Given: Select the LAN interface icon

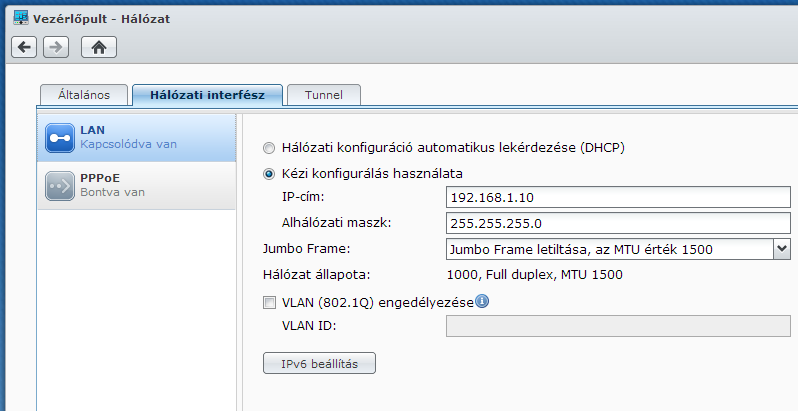Looking at the screenshot, I should tap(60, 138).
